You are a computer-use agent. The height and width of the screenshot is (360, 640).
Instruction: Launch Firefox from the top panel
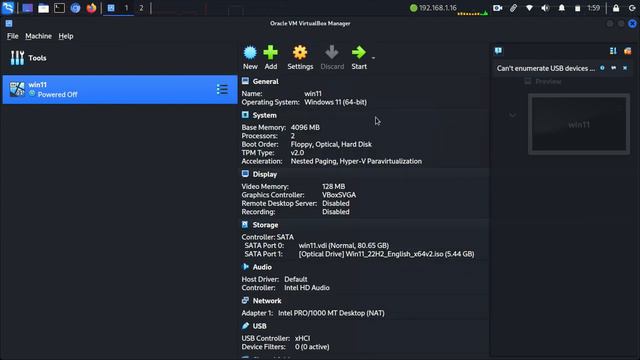pos(91,8)
